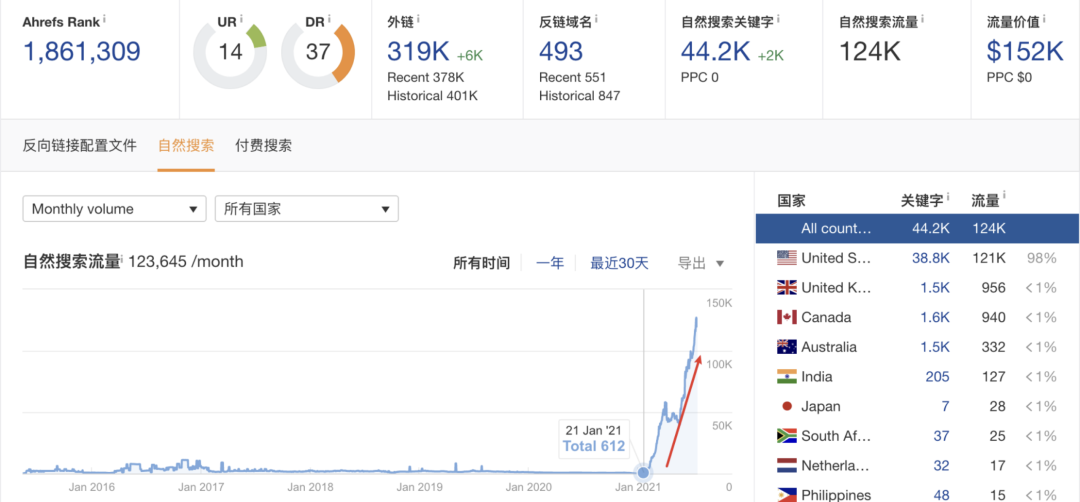Click the Canada traffic value 940
The image size is (1080, 502).
pos(993,317)
